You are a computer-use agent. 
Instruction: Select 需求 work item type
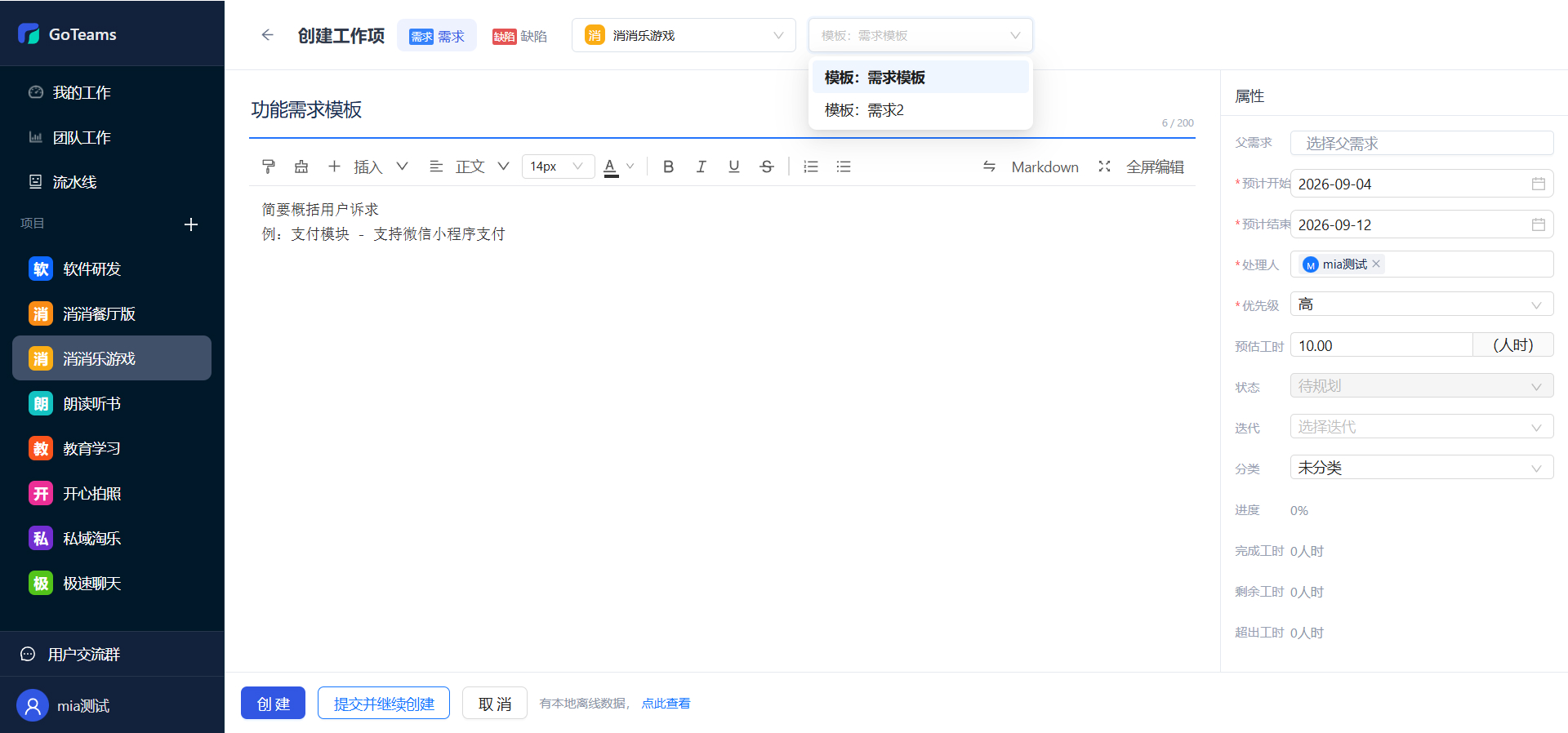point(437,36)
